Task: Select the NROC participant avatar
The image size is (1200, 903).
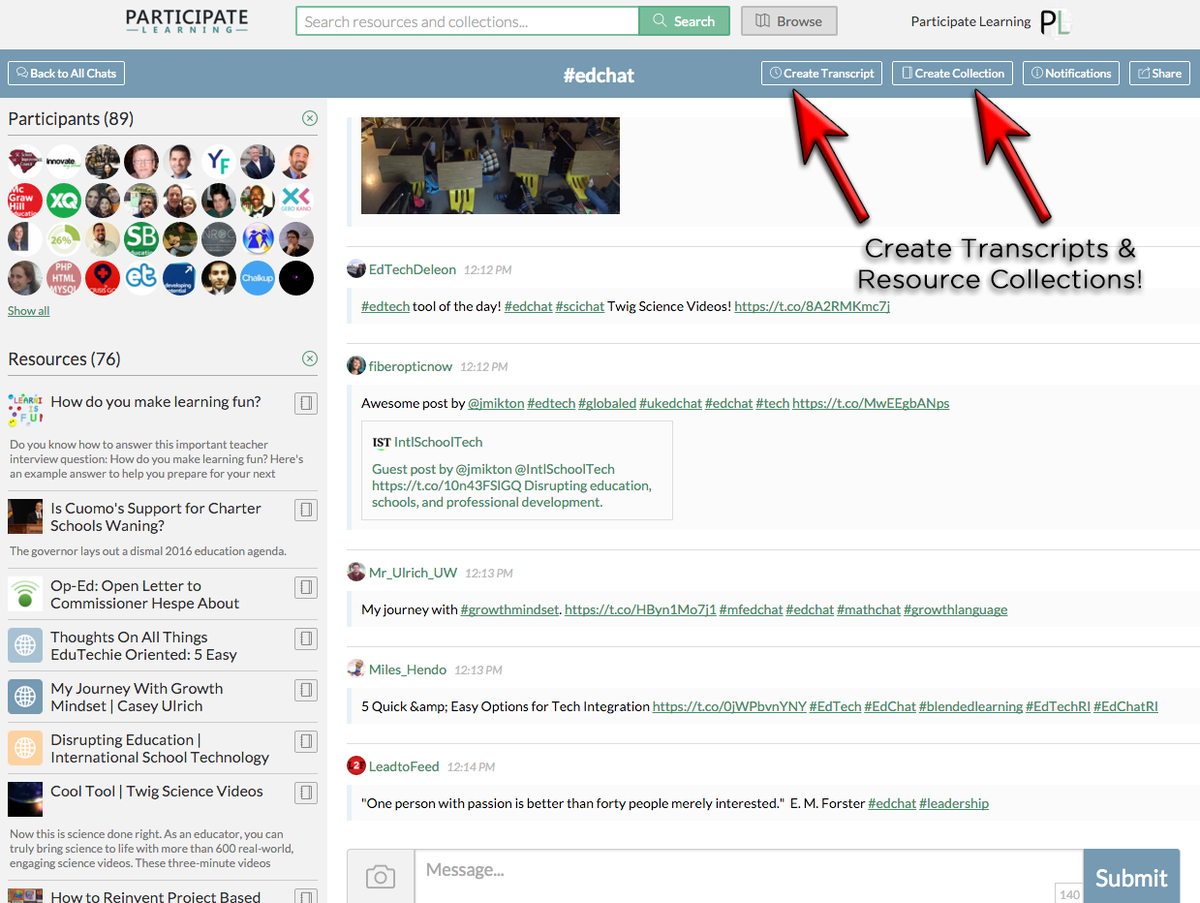Action: [218, 239]
